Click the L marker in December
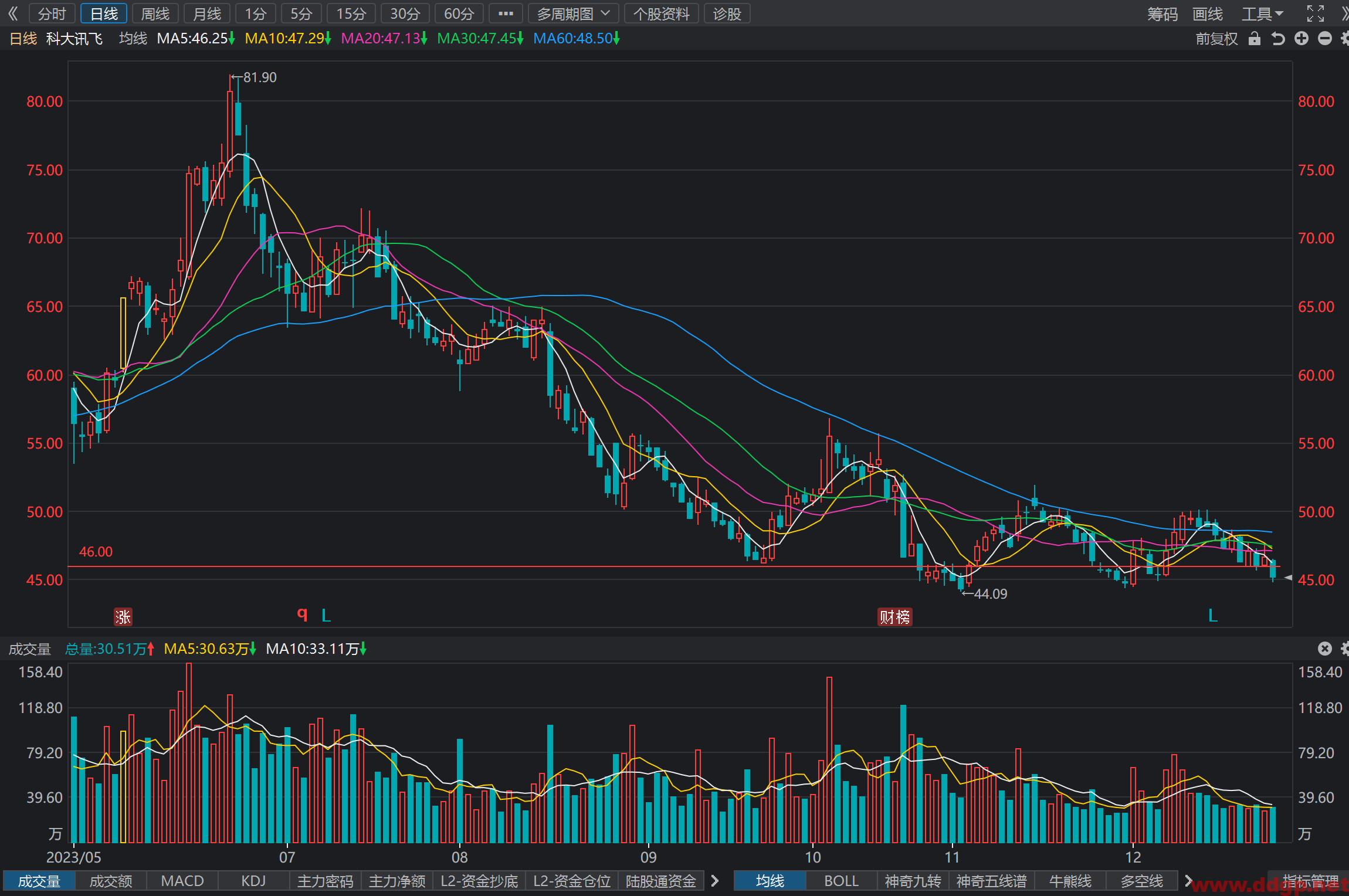Viewport: 1349px width, 896px height. (1213, 615)
